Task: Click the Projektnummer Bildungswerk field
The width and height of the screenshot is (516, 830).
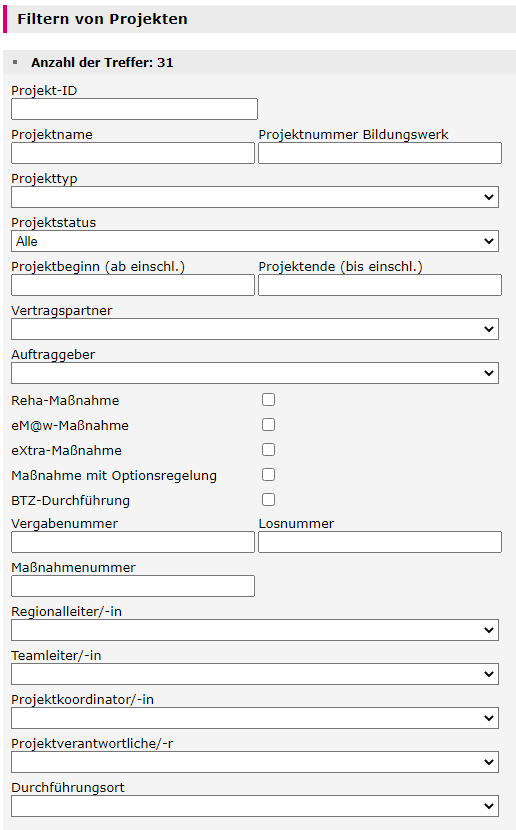Action: (x=380, y=153)
